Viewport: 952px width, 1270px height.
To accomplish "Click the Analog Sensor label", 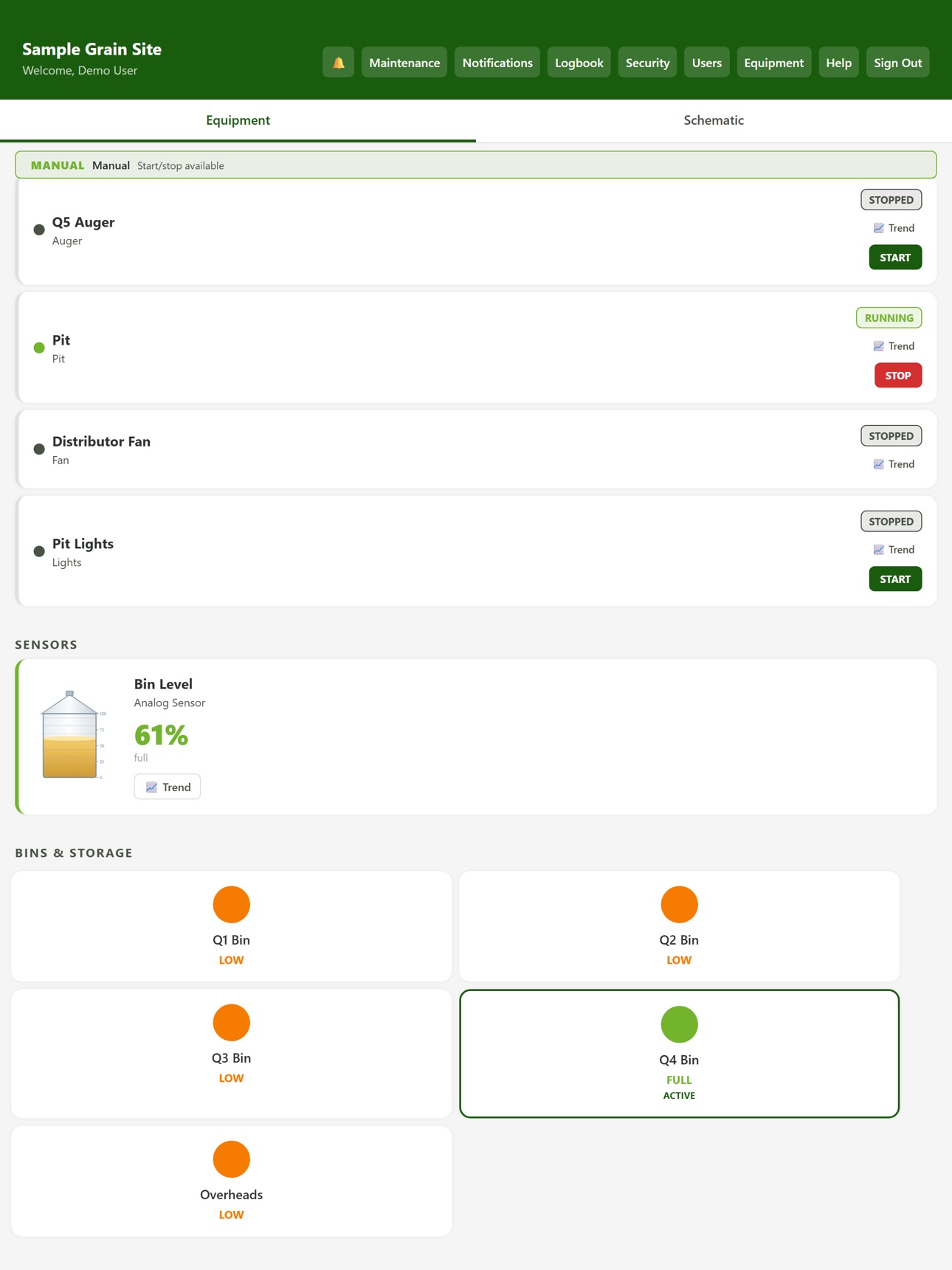I will pyautogui.click(x=170, y=703).
